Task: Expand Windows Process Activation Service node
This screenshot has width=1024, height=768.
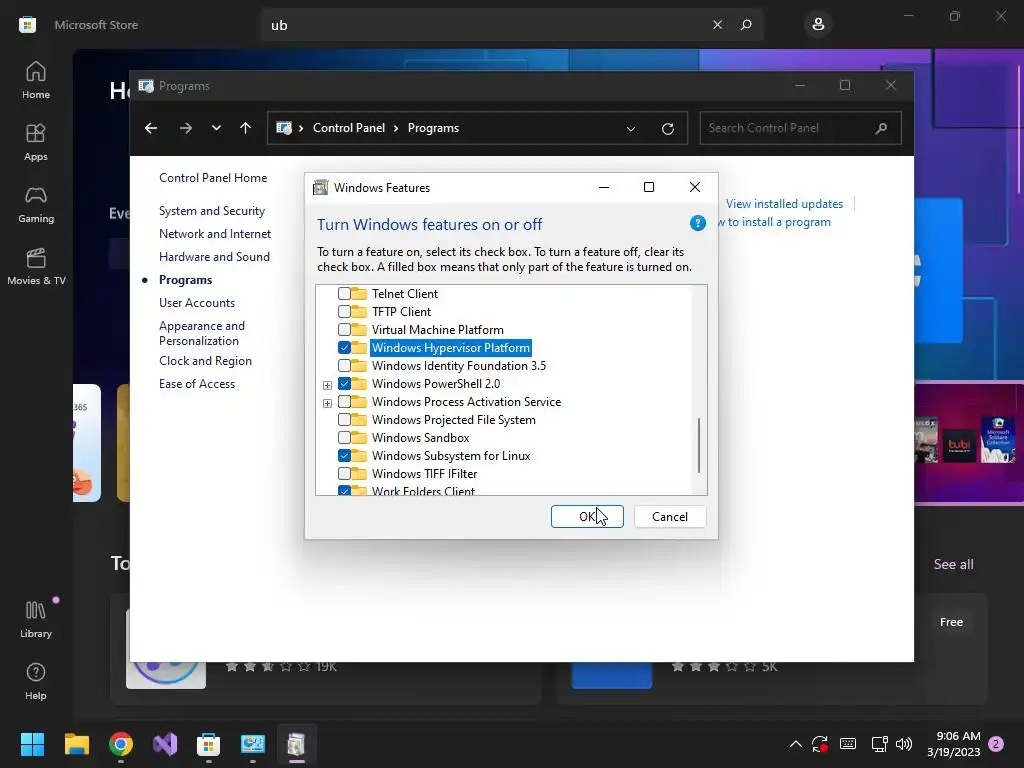Action: pos(327,403)
